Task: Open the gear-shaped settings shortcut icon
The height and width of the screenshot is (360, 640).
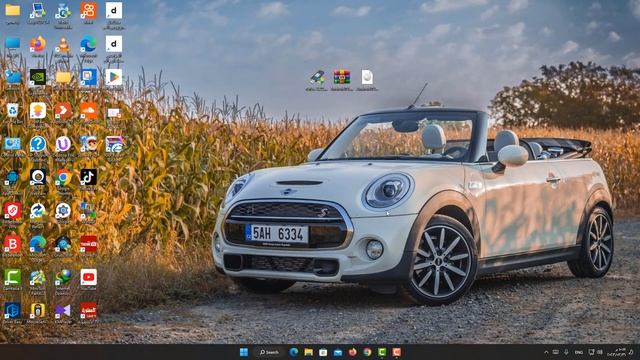Action: pyautogui.click(x=63, y=211)
